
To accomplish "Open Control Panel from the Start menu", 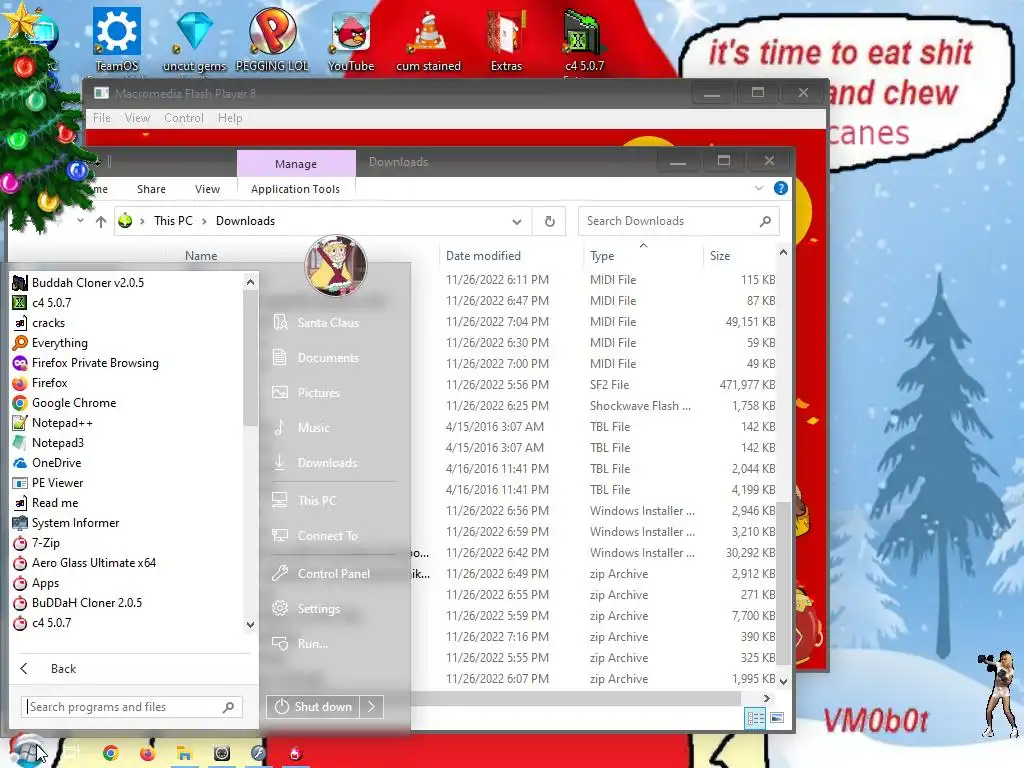I will (x=334, y=574).
